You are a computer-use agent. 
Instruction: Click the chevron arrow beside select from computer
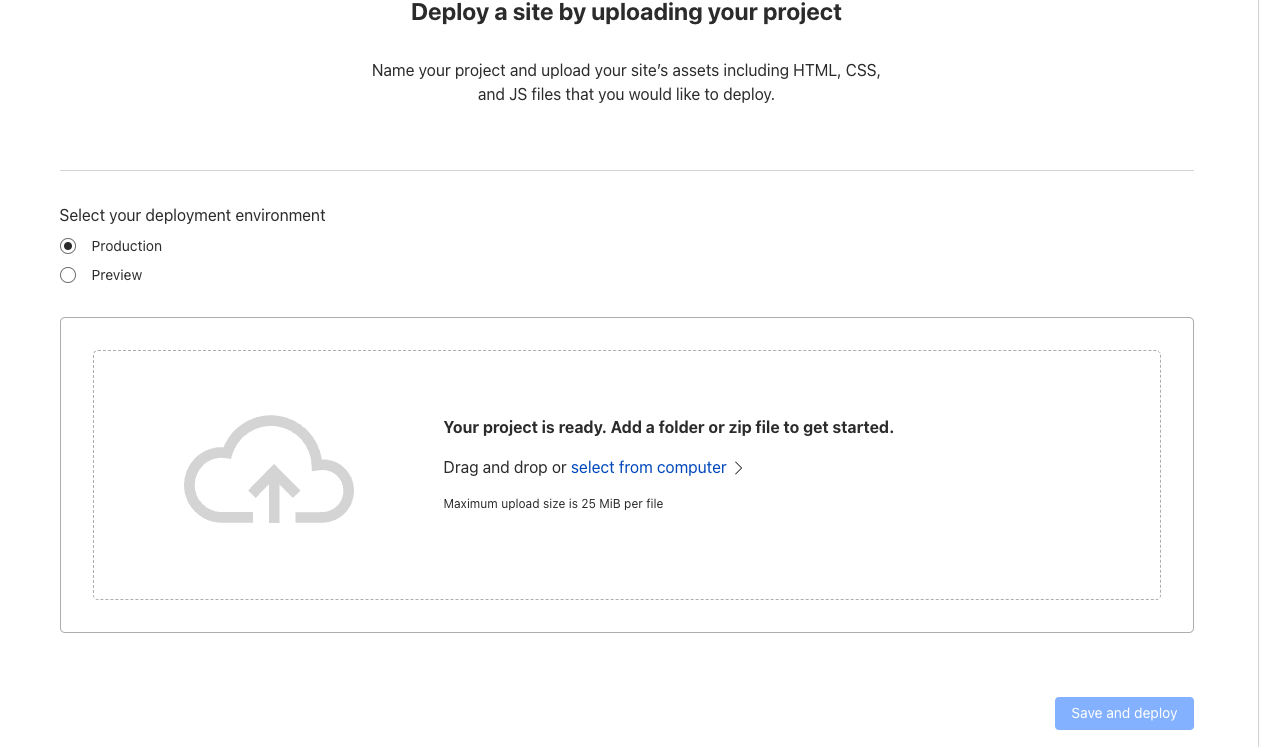click(739, 468)
